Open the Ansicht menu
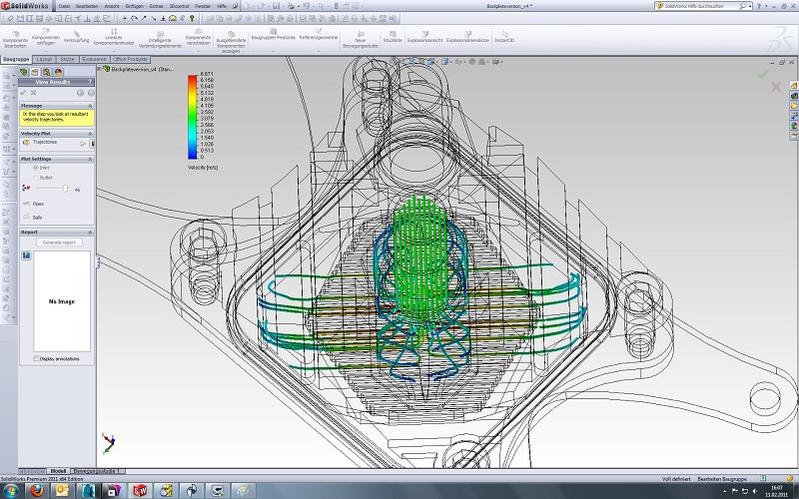Screen dimensions: 799x499 pyautogui.click(x=112, y=6)
